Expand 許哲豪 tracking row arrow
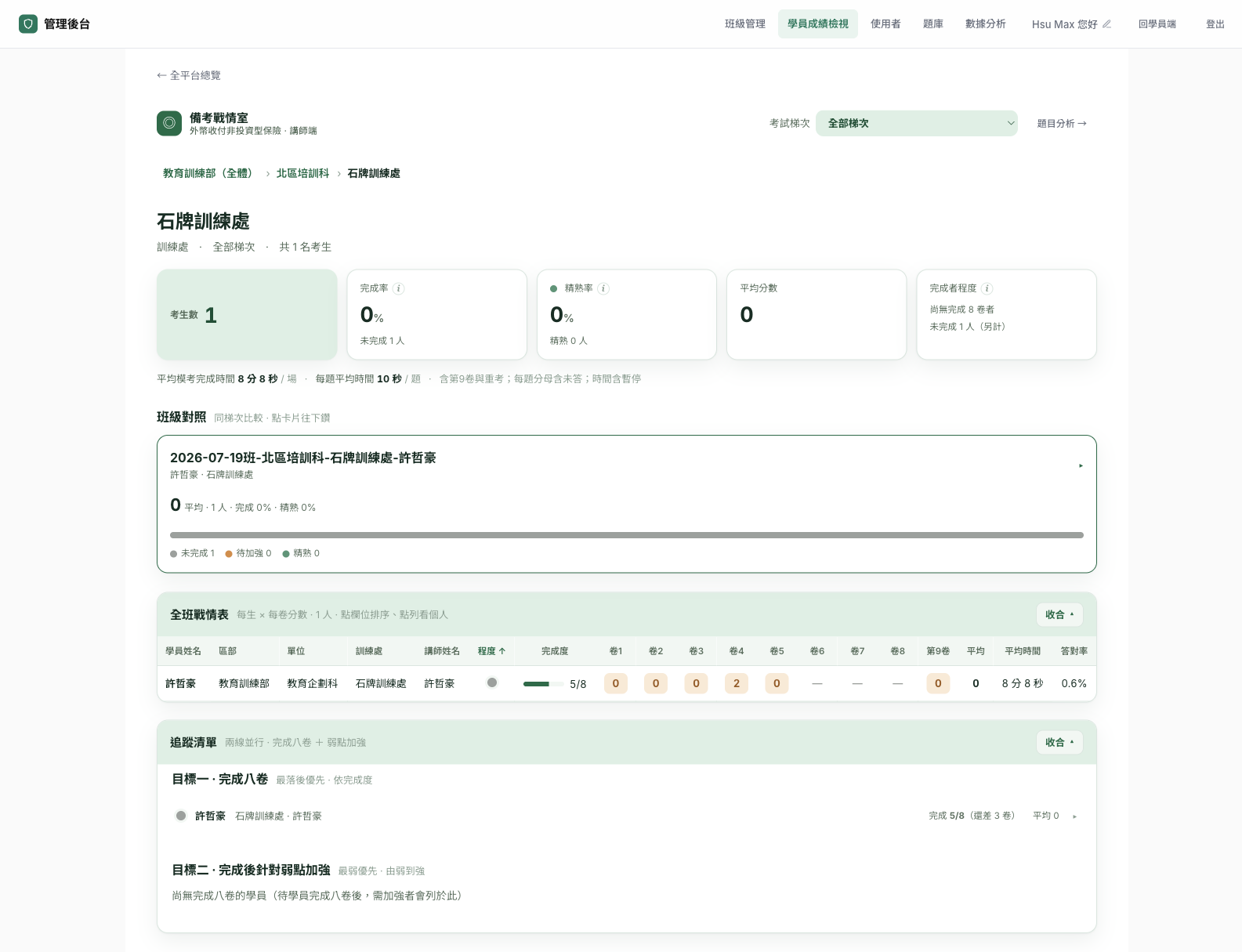1242x952 pixels. 1074,816
